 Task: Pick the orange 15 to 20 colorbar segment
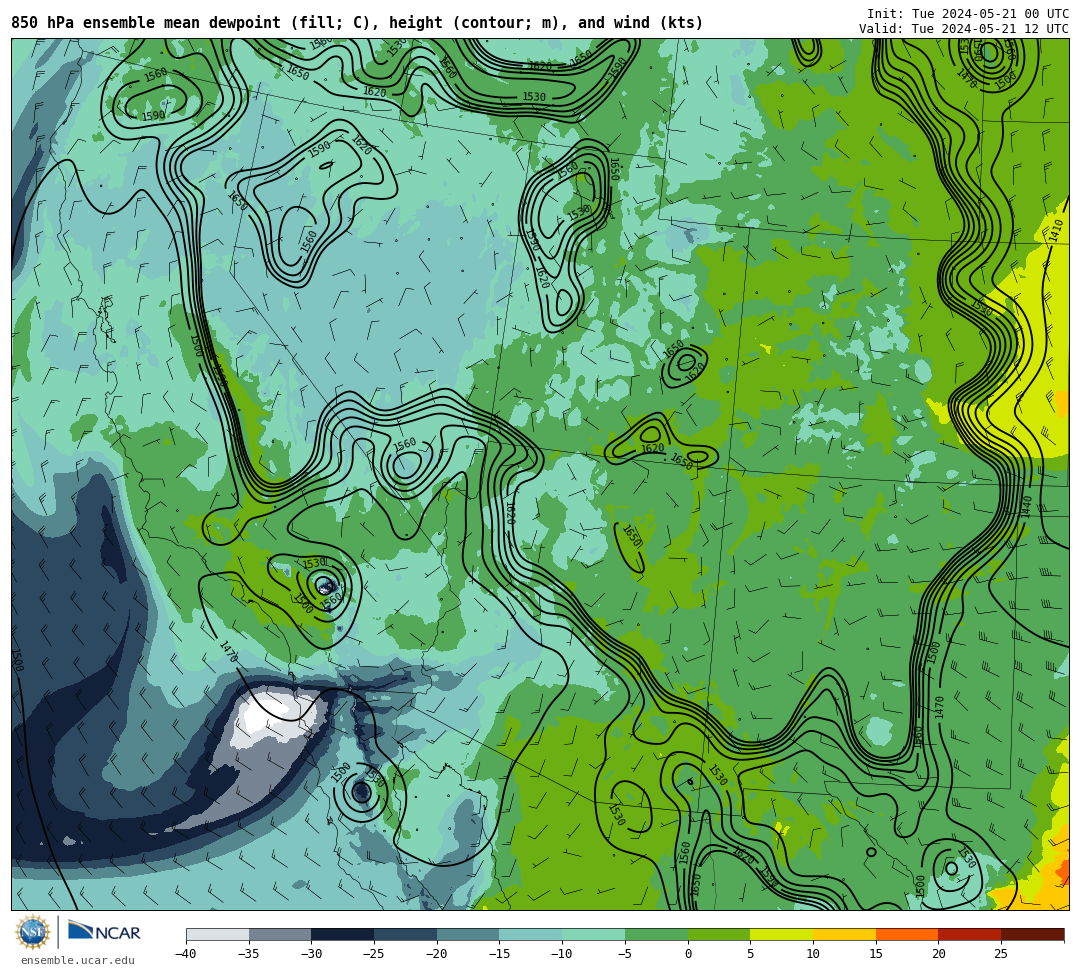(907, 935)
